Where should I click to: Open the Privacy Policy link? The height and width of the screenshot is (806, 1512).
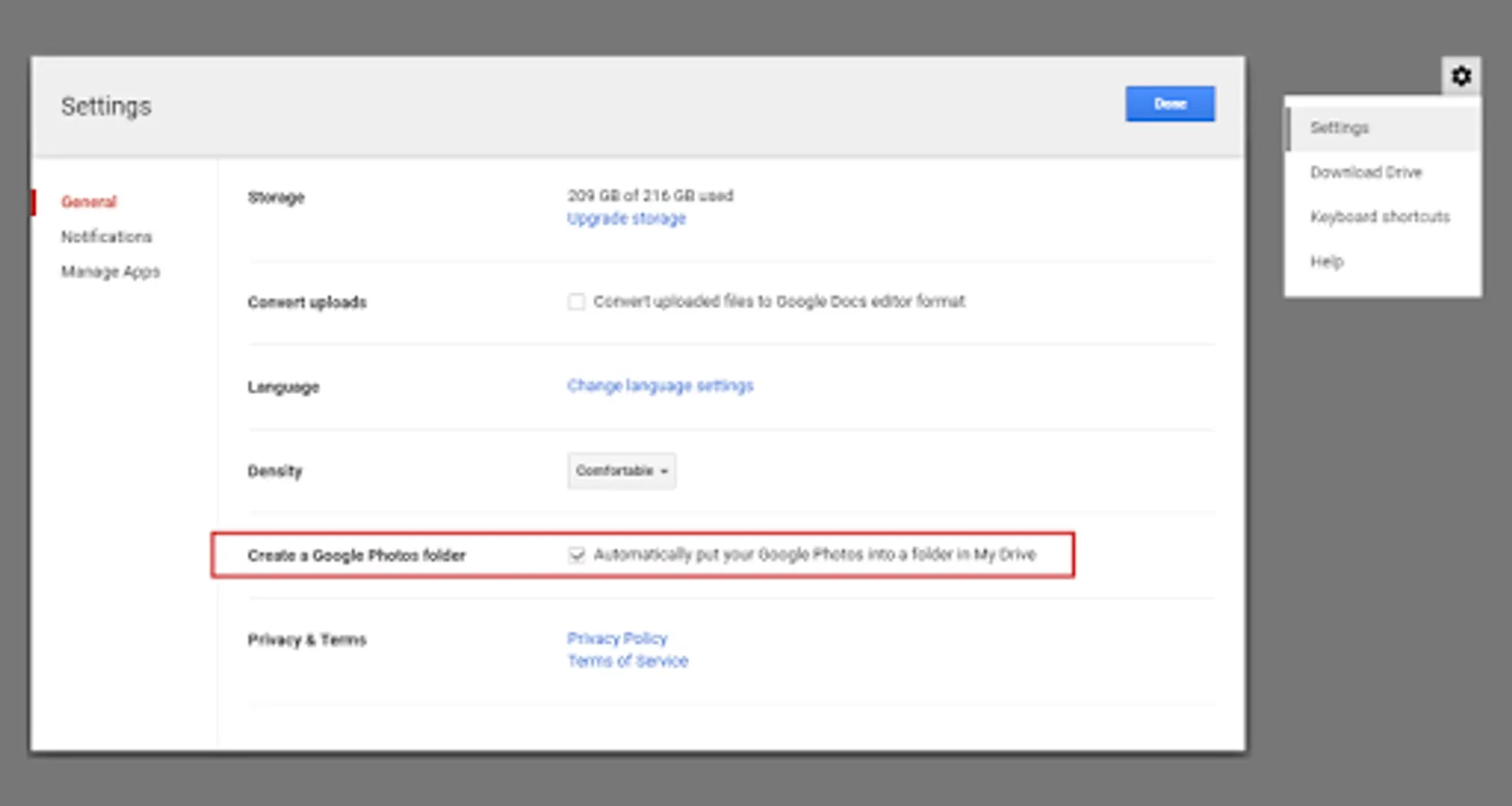click(617, 639)
